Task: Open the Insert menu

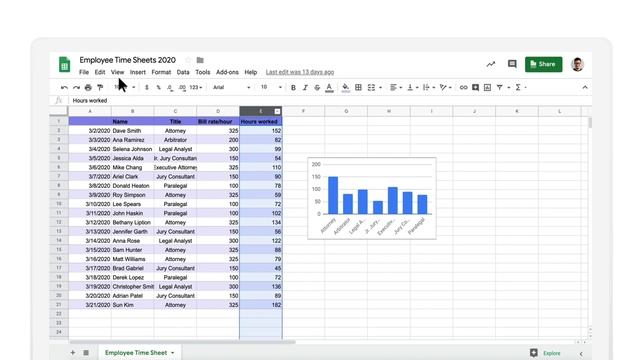Action: coord(138,72)
